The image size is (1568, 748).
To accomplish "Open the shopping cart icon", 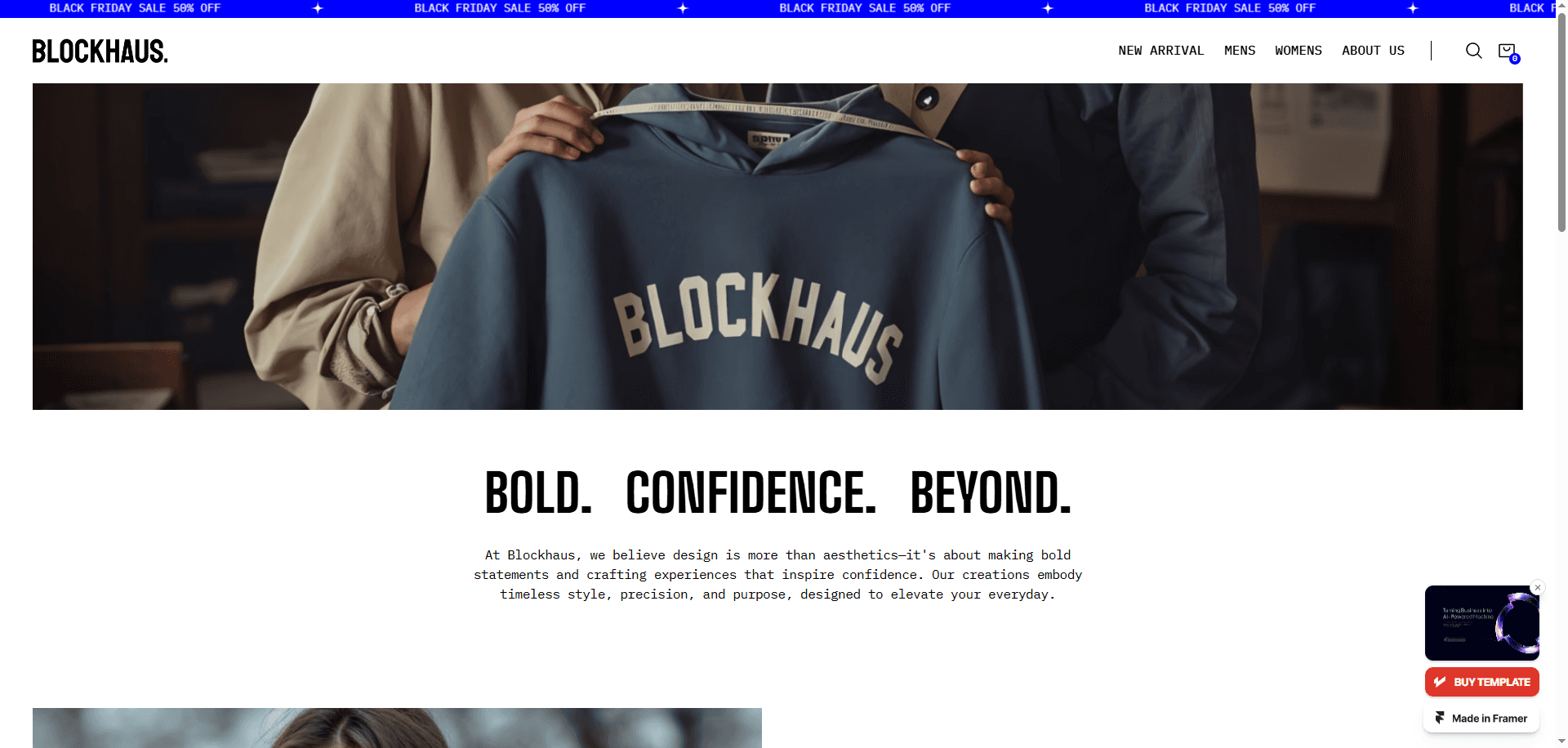I will (x=1507, y=51).
